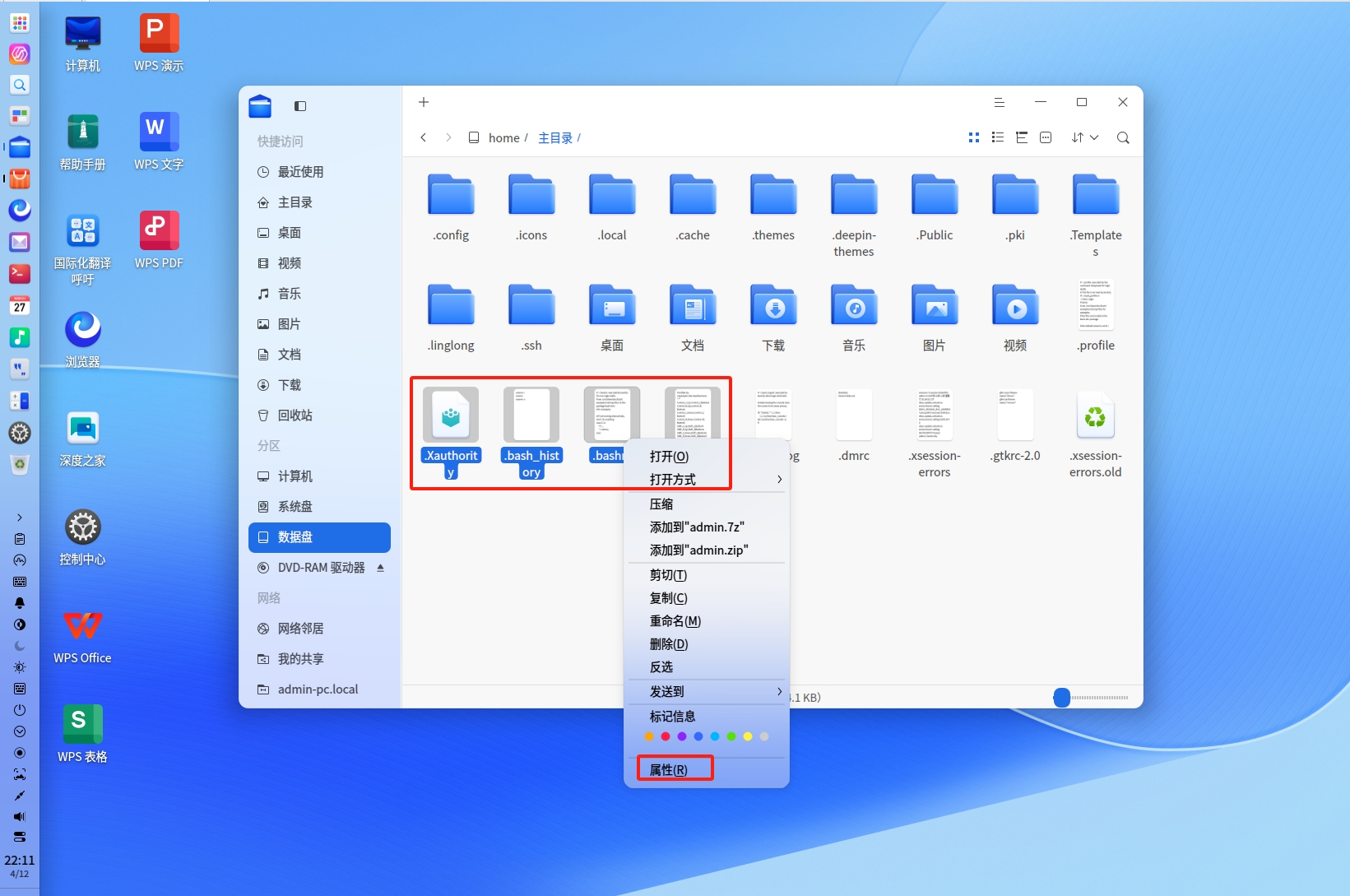Select 复制(C) from the context menu

[707, 597]
